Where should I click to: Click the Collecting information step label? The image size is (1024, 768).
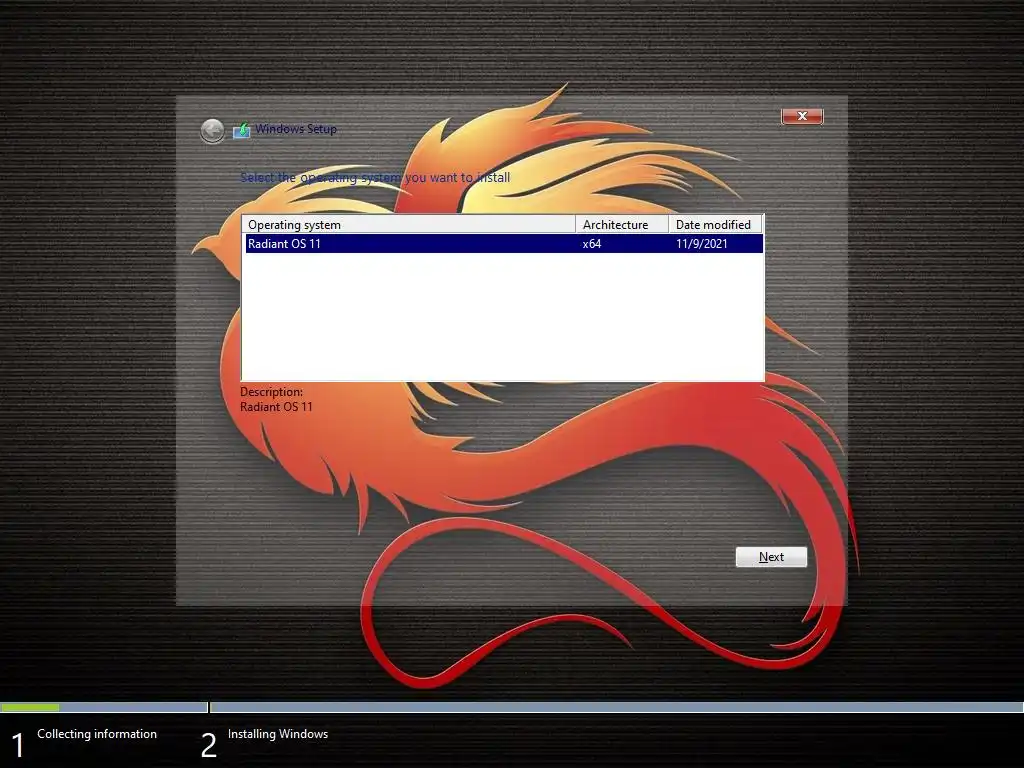[x=97, y=734]
